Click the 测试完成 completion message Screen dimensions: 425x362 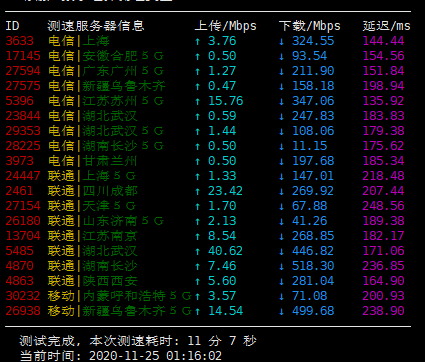[x=48, y=341]
